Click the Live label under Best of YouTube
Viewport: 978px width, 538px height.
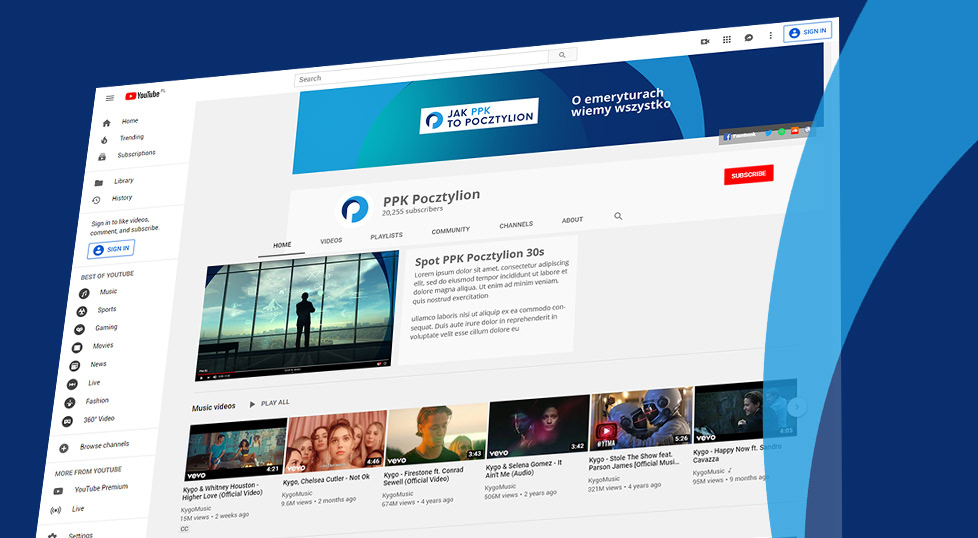(94, 383)
